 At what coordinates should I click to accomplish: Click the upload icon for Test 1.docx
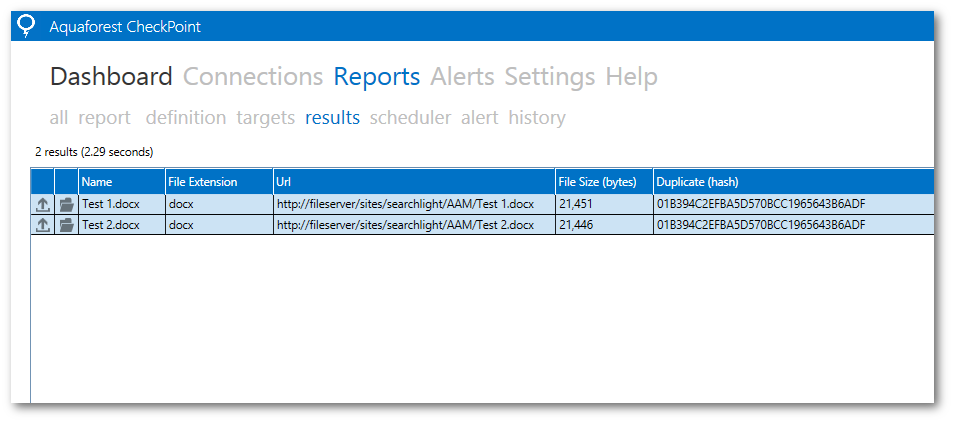(43, 204)
